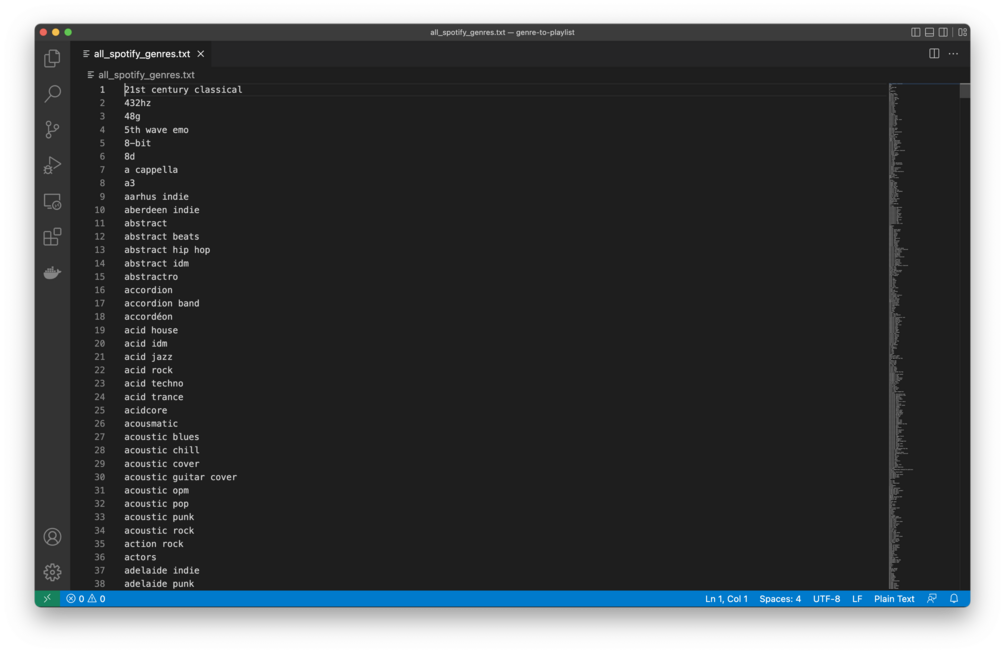Click line number 20 in gutter
The image size is (1005, 653).
click(99, 343)
